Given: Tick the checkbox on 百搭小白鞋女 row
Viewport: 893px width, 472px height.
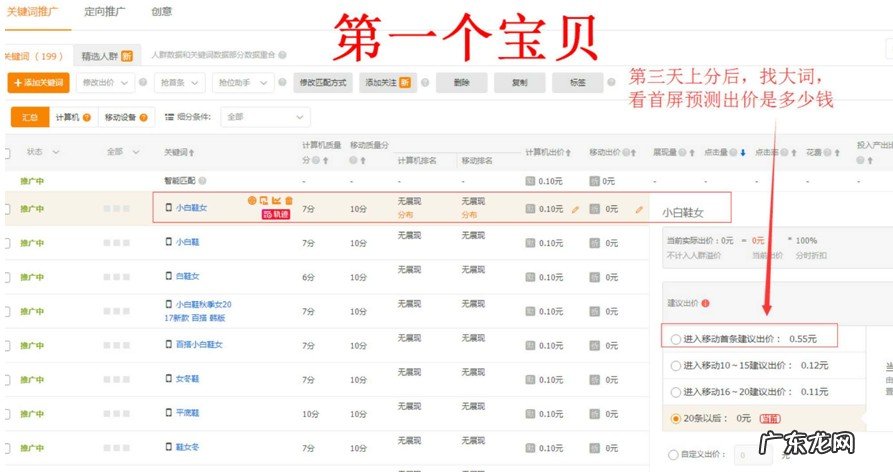Looking at the screenshot, I should (x=7, y=346).
